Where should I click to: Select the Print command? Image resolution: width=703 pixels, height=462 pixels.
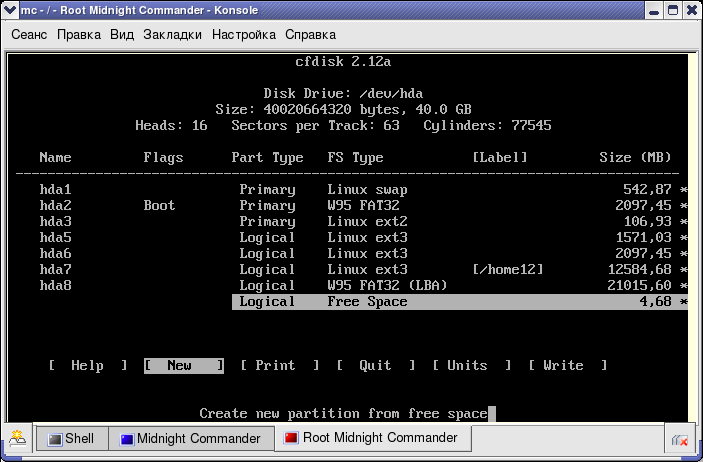[279, 366]
